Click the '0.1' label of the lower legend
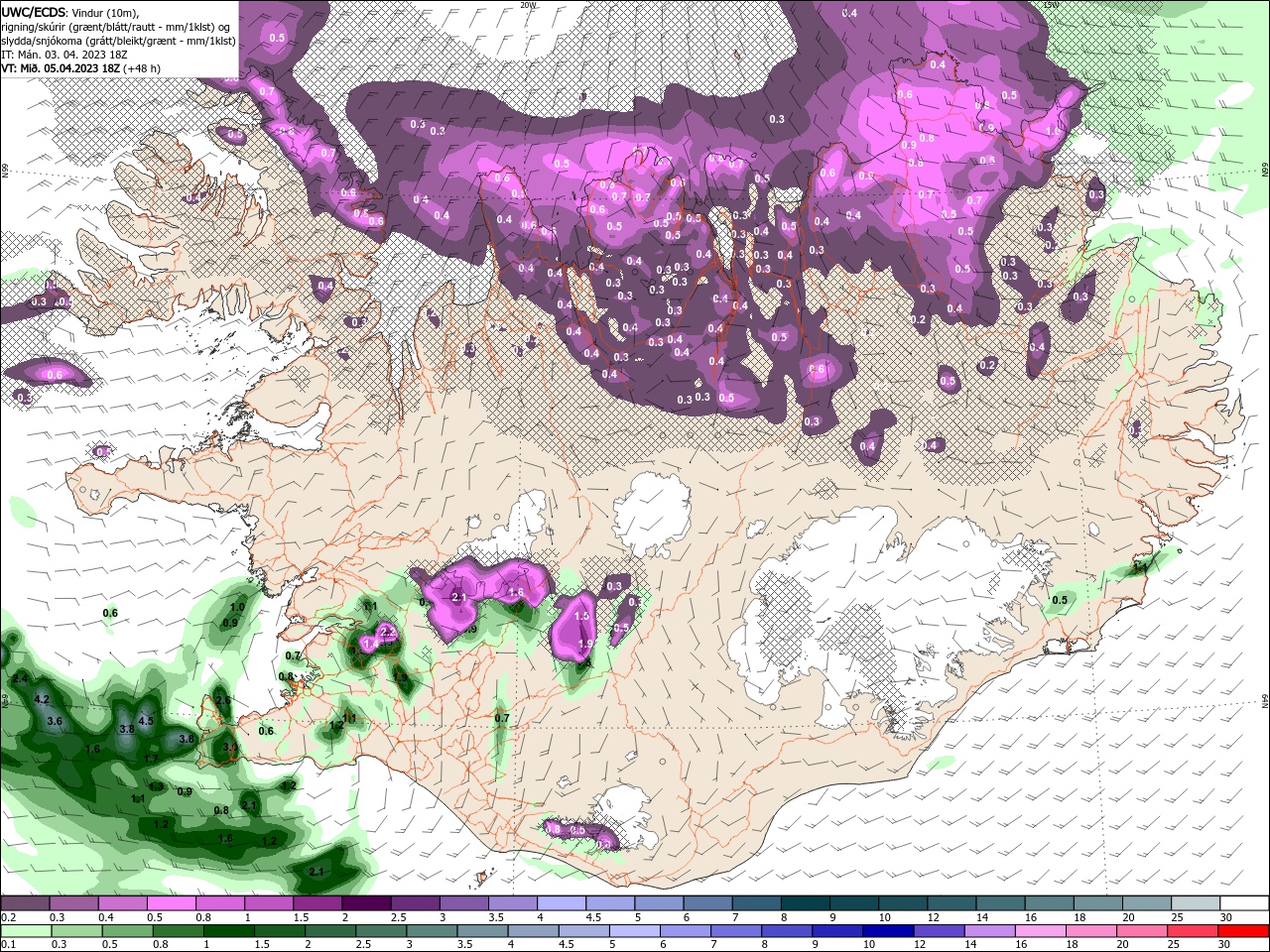The image size is (1270, 952). tap(8, 945)
